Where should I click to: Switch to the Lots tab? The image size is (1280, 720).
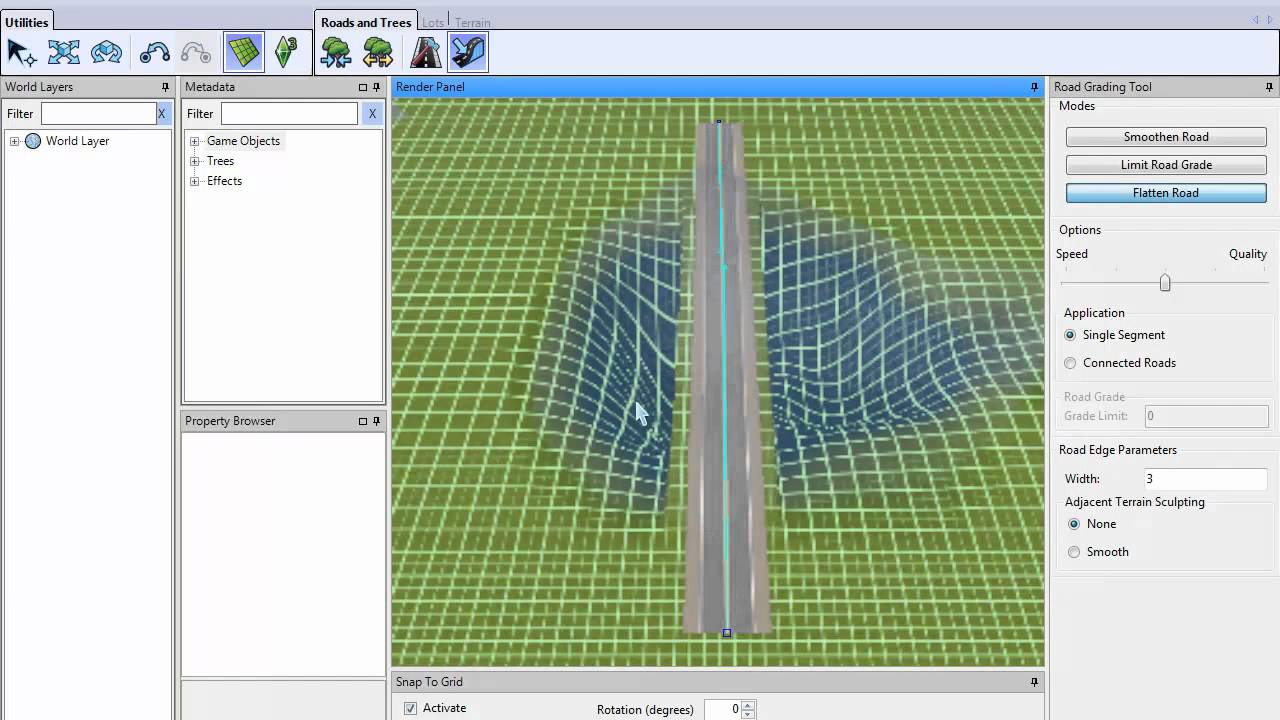433,22
